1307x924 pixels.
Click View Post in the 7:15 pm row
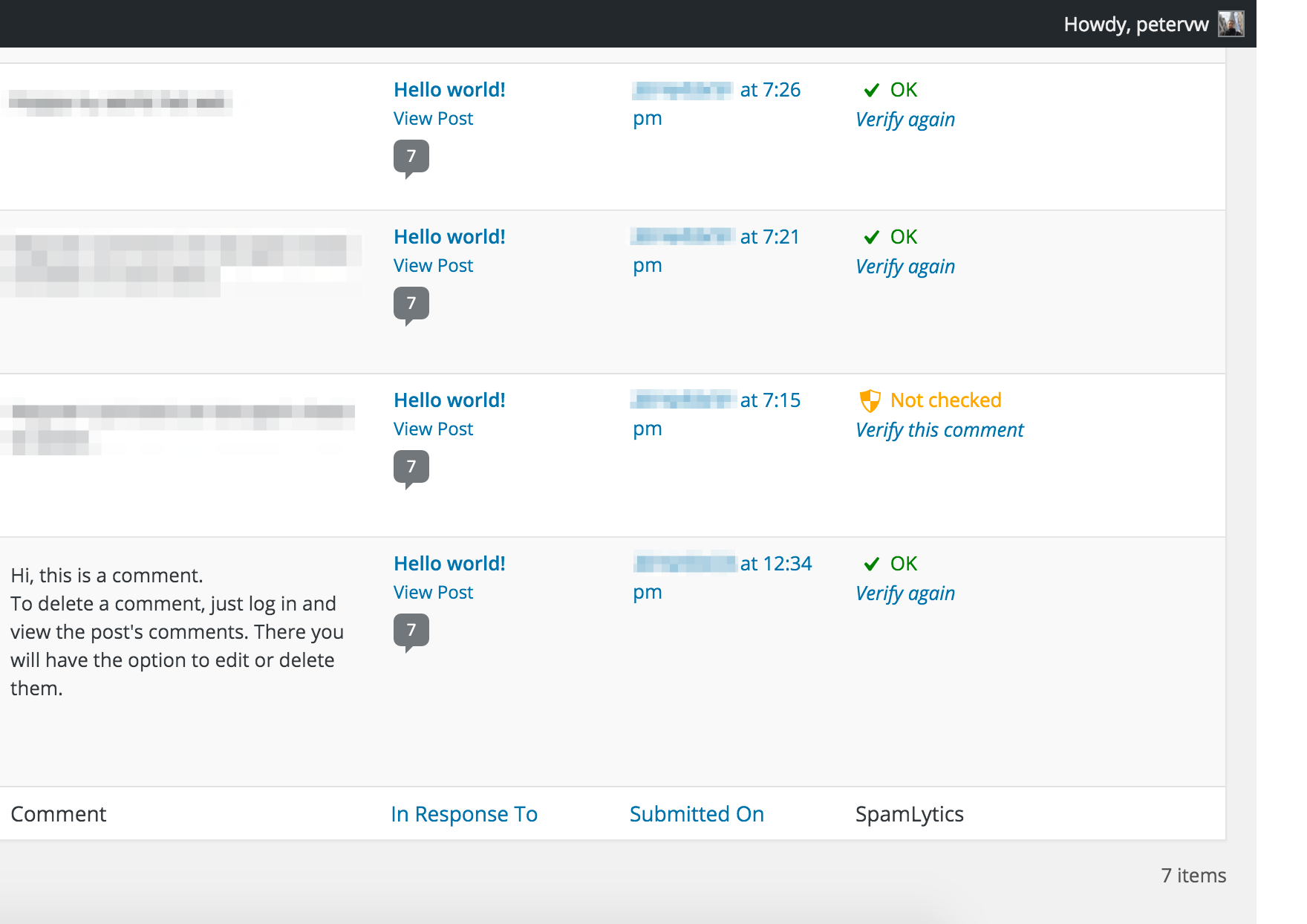click(433, 429)
